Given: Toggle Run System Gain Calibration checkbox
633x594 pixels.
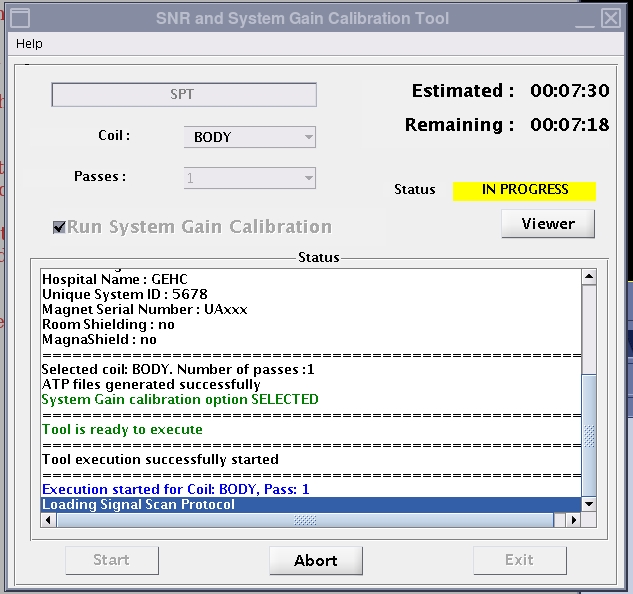Looking at the screenshot, I should 59,227.
